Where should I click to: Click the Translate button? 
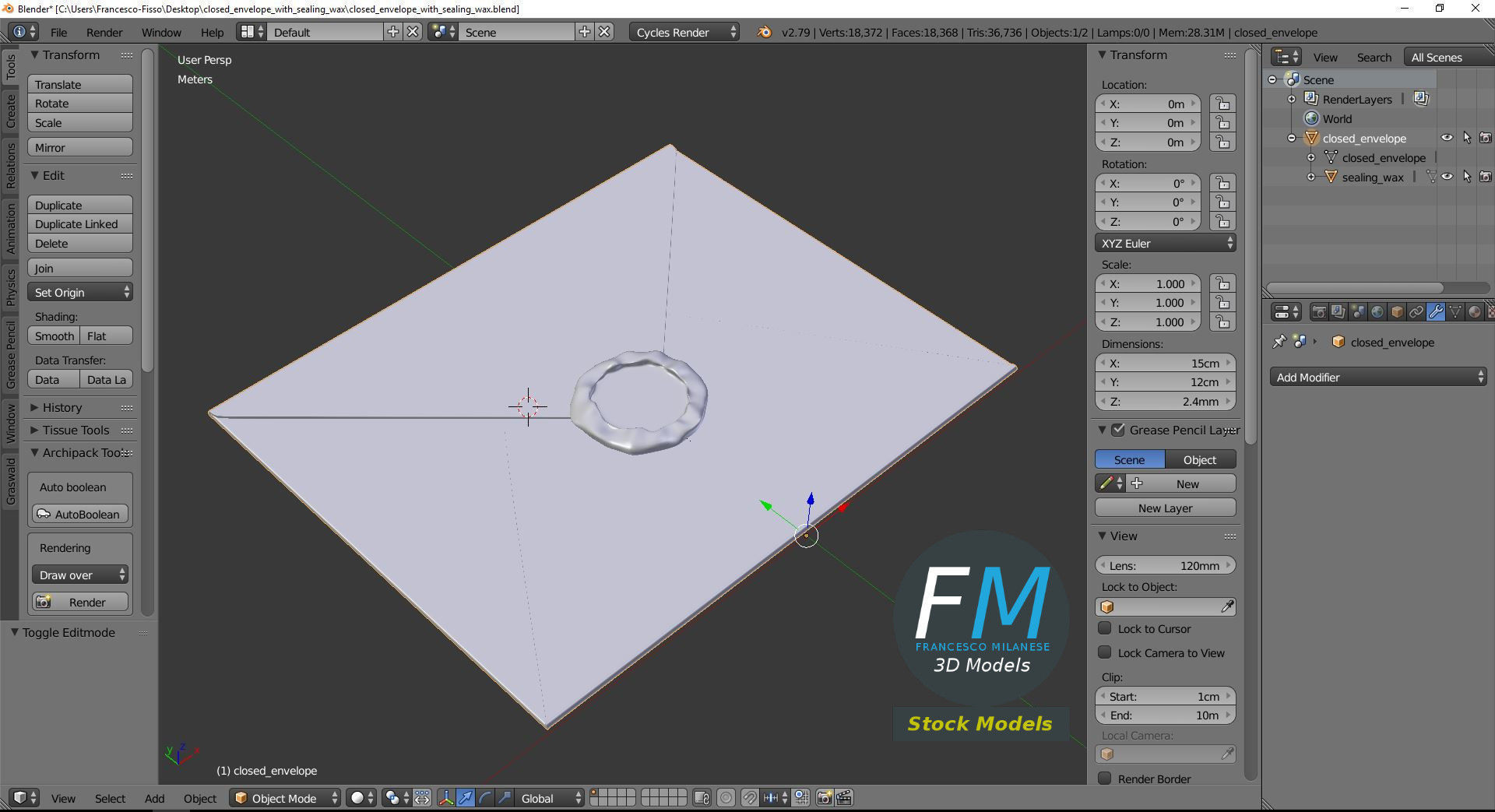point(80,84)
